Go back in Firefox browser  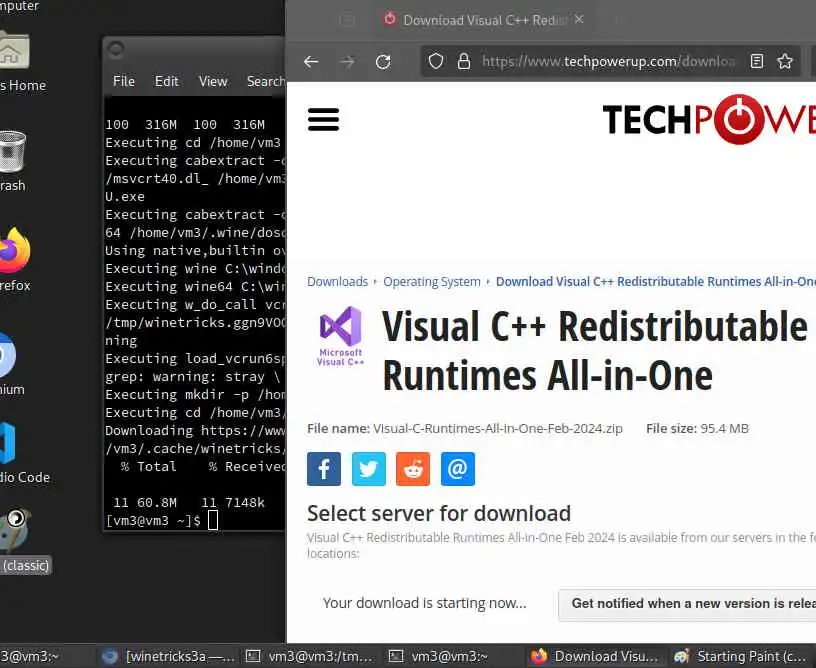point(311,62)
